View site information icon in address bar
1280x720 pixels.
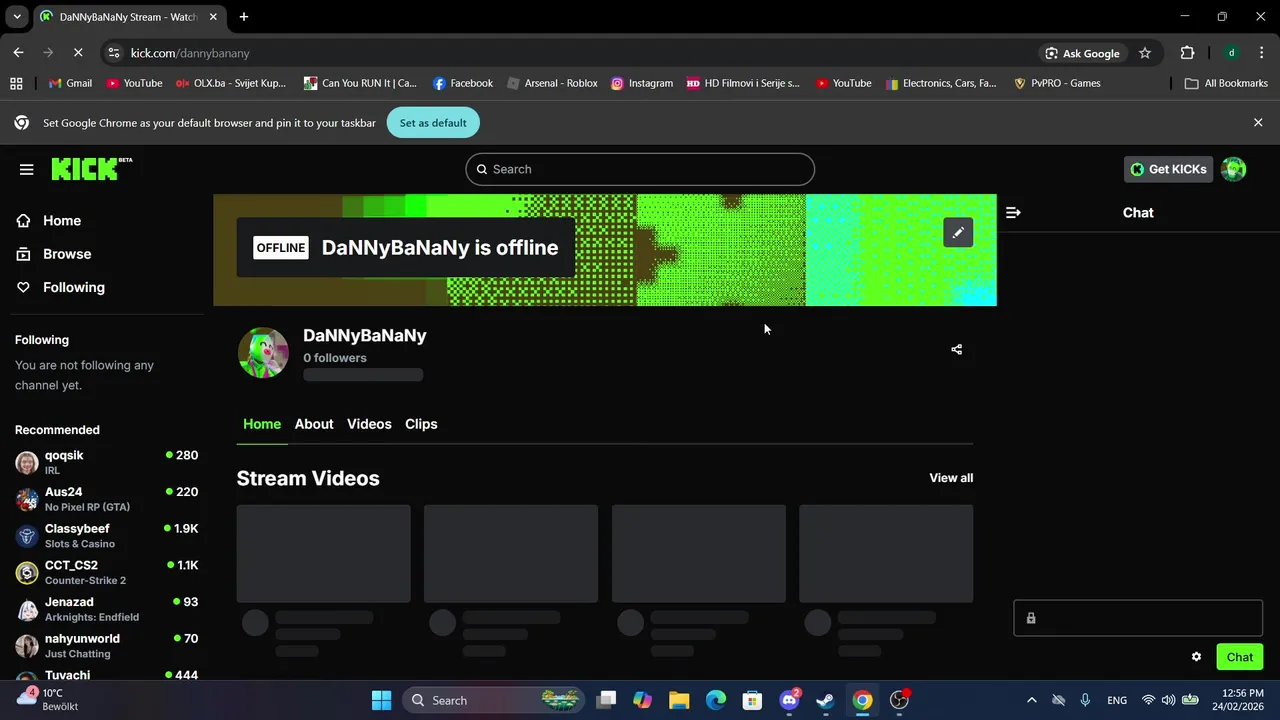pos(114,53)
